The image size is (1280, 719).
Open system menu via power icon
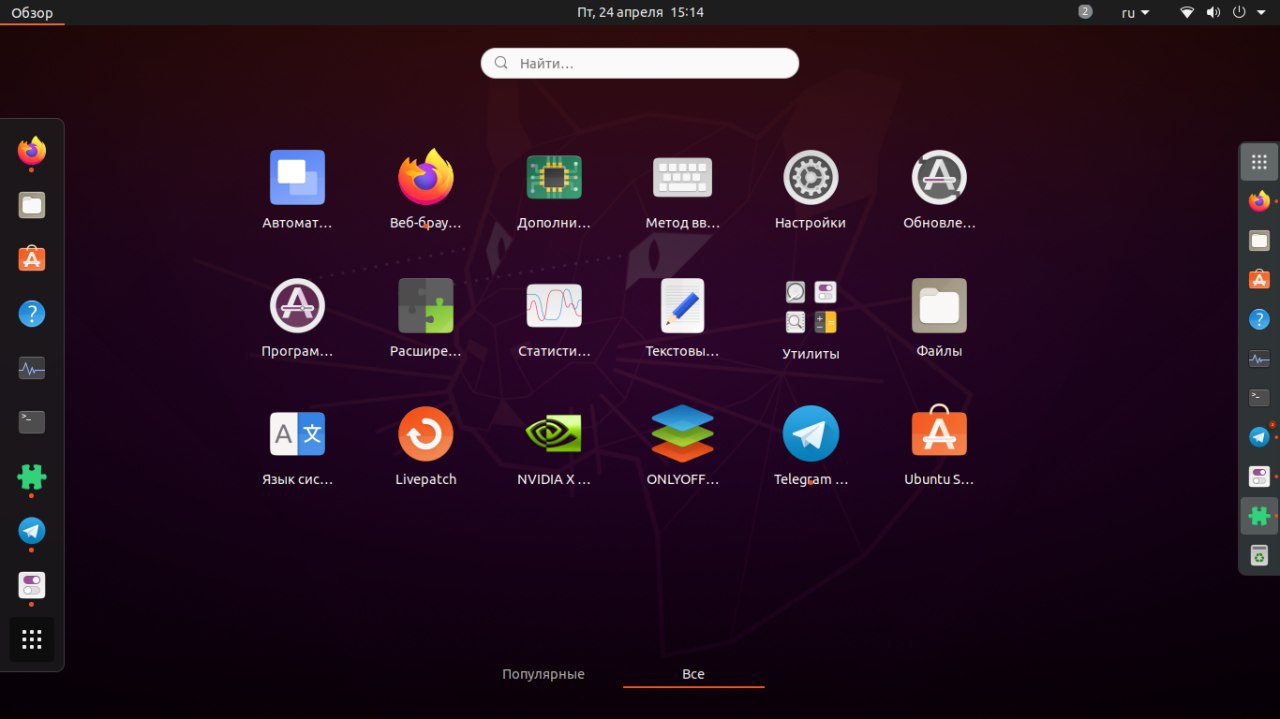[x=1238, y=12]
